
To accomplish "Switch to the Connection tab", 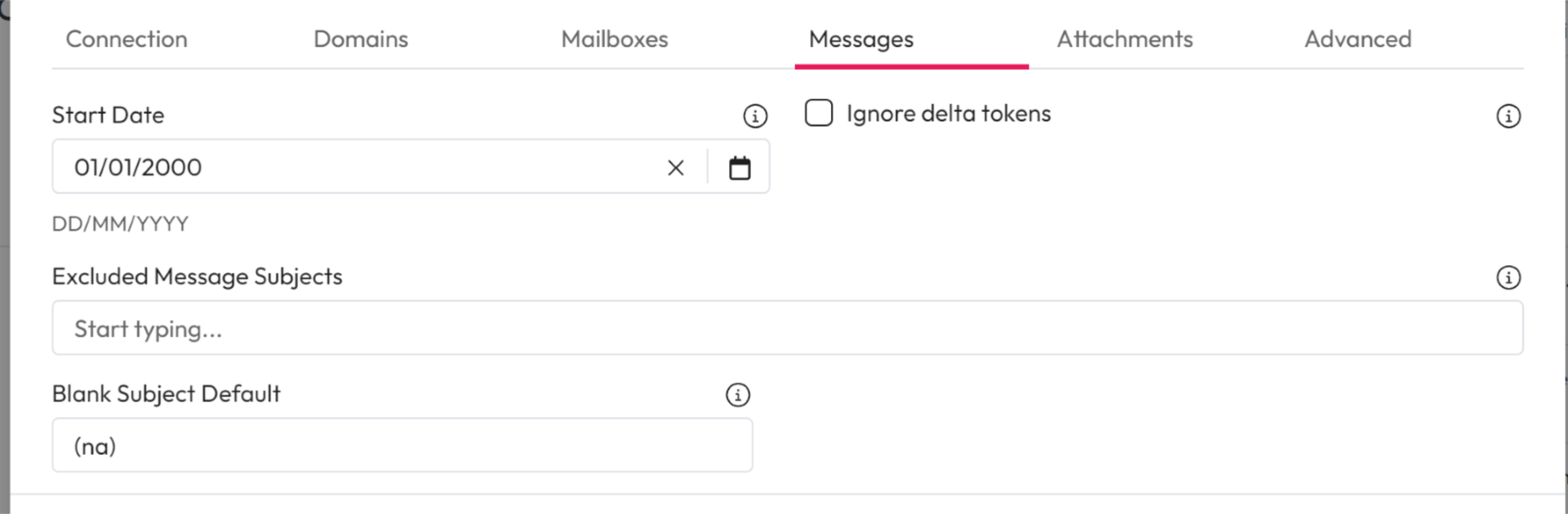I will tap(127, 40).
